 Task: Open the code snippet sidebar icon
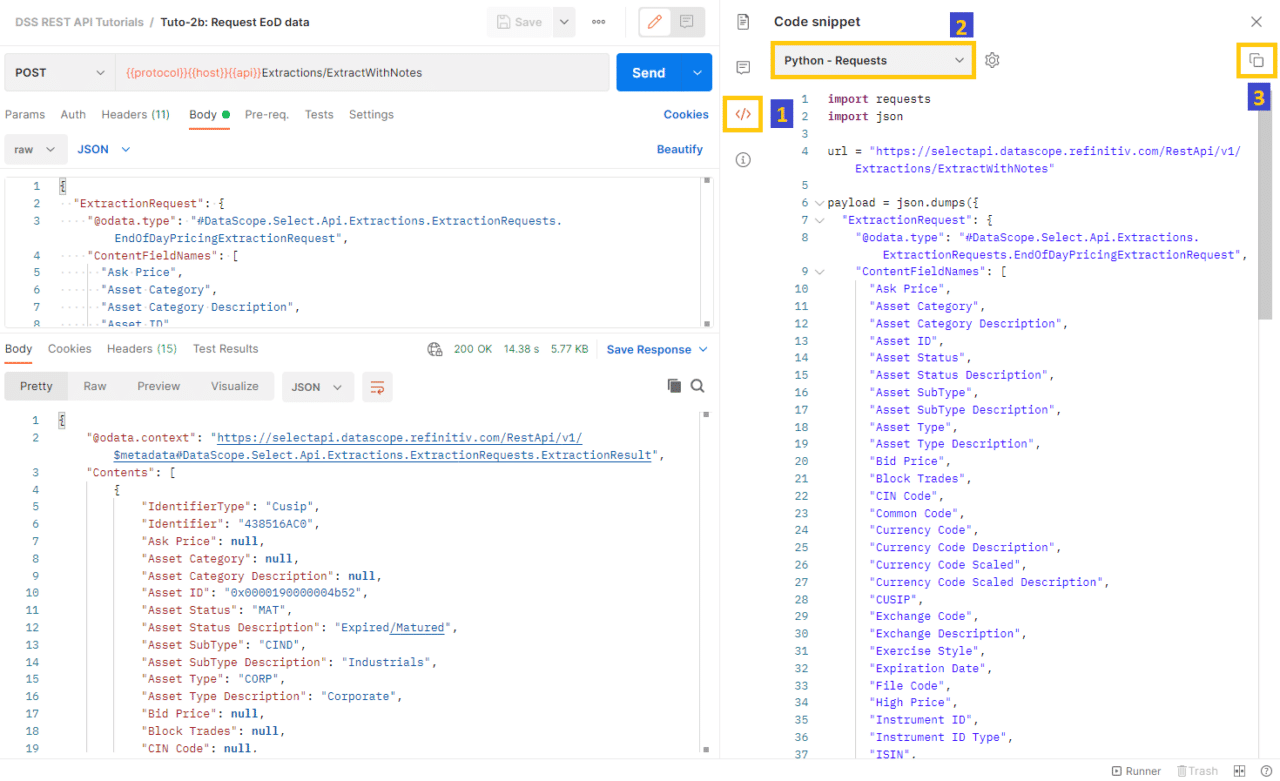point(743,114)
